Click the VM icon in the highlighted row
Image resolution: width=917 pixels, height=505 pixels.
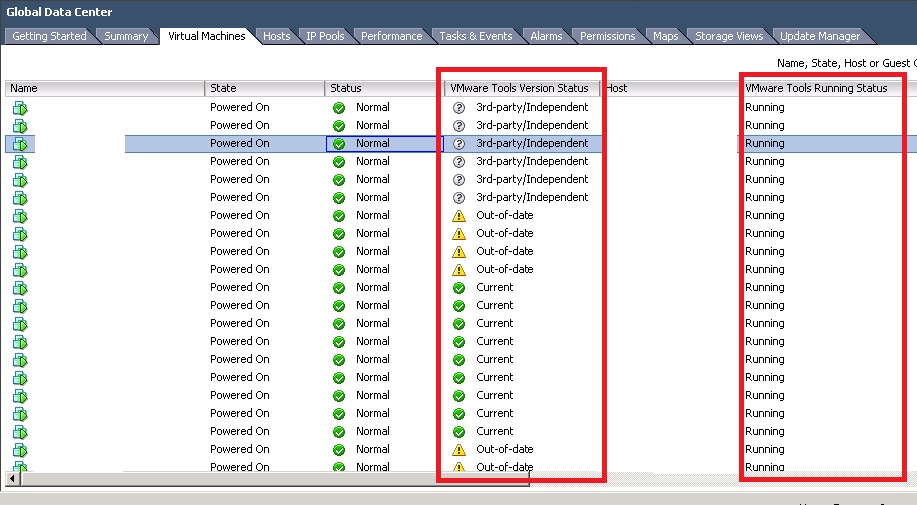[x=20, y=144]
